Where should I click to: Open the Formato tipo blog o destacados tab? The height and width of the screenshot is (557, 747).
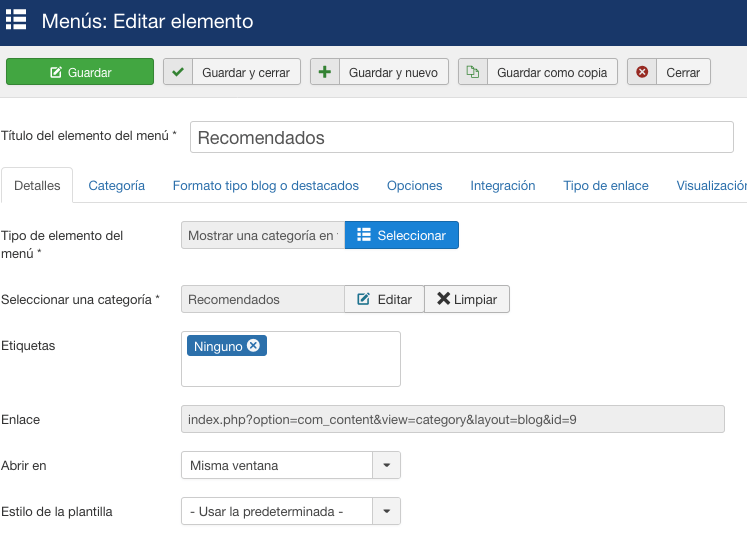pos(266,186)
